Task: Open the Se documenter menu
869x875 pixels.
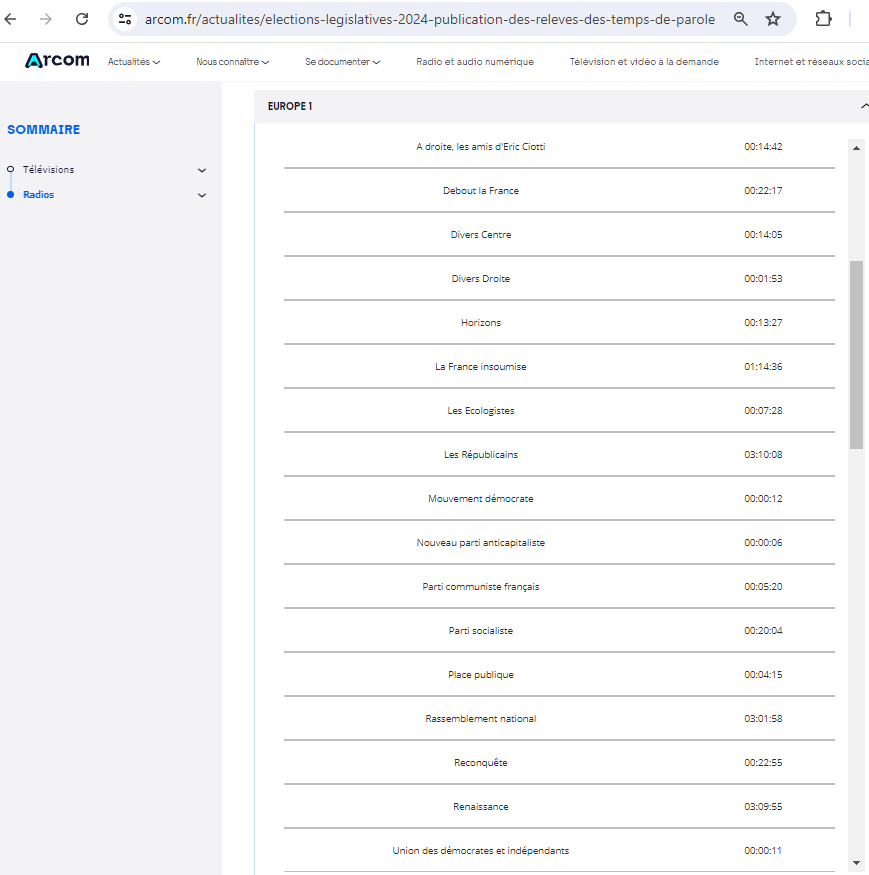Action: tap(343, 62)
